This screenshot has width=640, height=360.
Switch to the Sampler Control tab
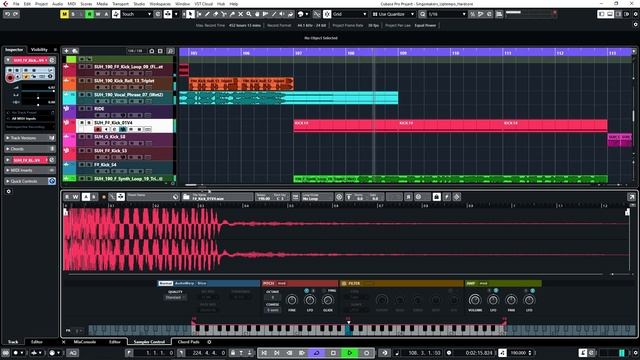tap(149, 342)
